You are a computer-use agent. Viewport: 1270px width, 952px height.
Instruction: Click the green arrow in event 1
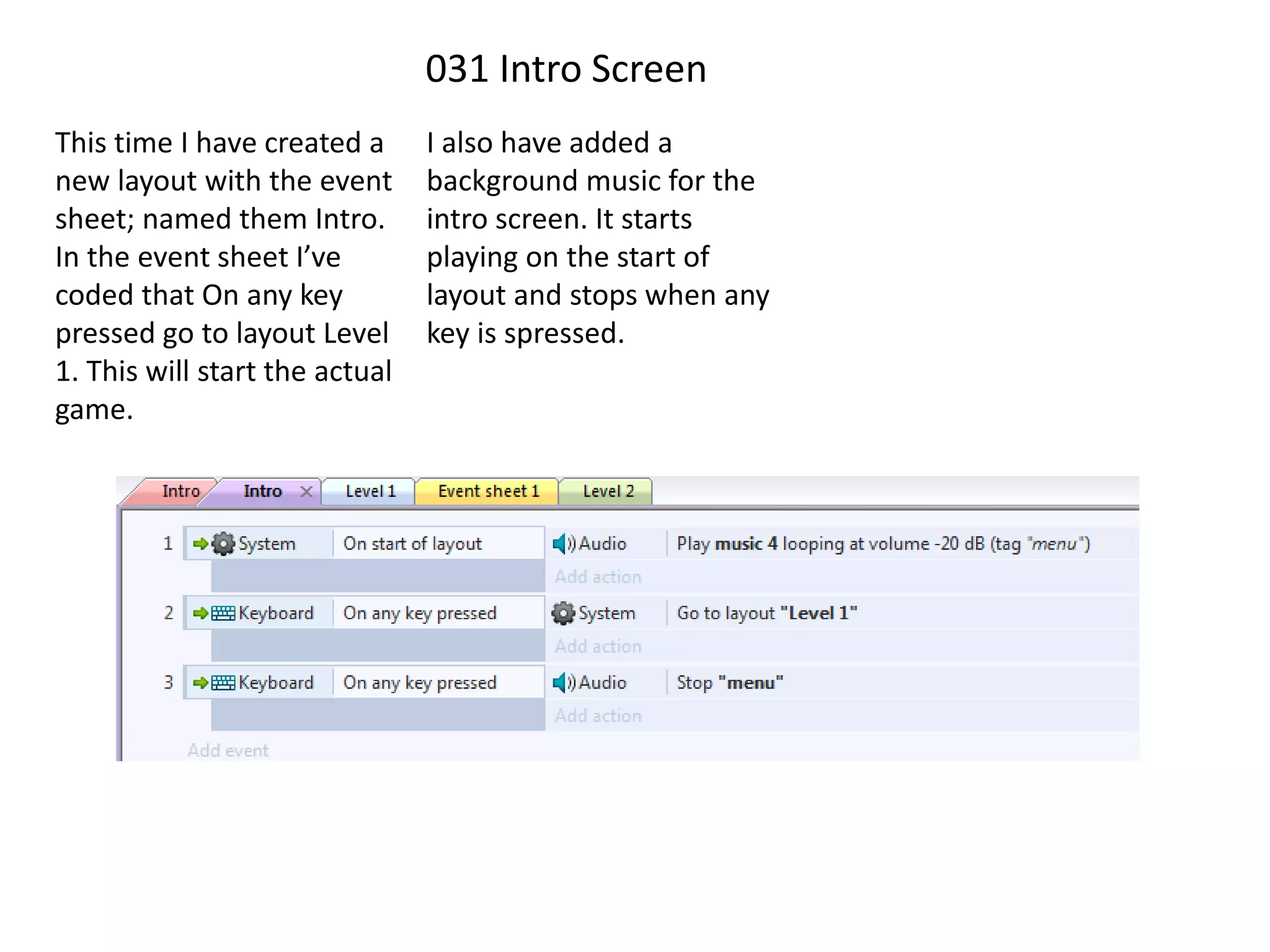(200, 544)
